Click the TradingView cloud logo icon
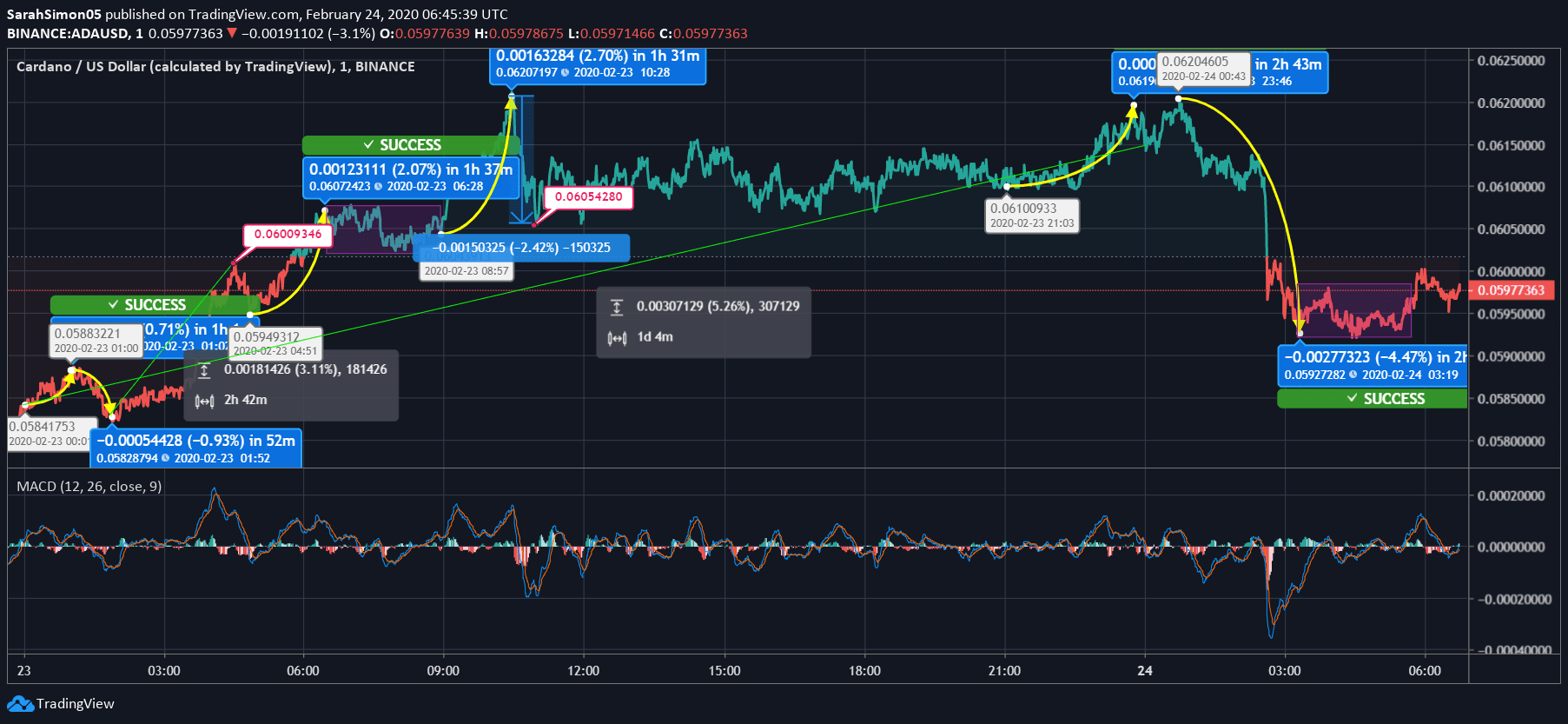Viewport: 1568px width, 724px height. click(x=20, y=703)
